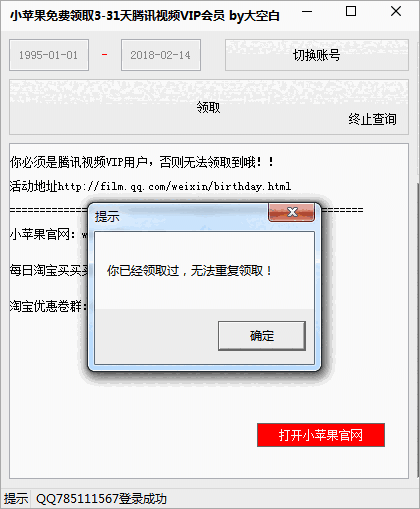Click the status bar QQ785111567登录成功 text

coord(101,499)
